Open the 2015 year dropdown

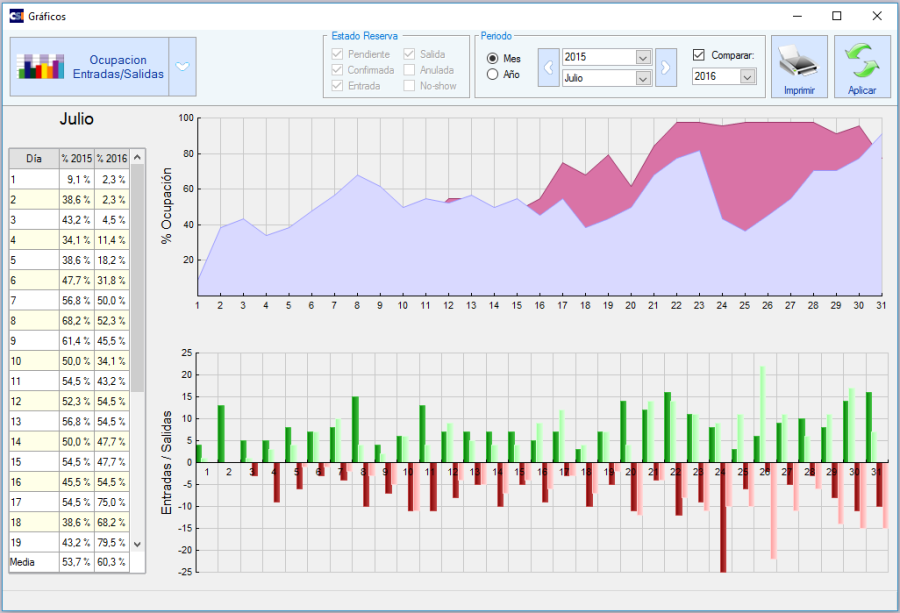tap(643, 57)
